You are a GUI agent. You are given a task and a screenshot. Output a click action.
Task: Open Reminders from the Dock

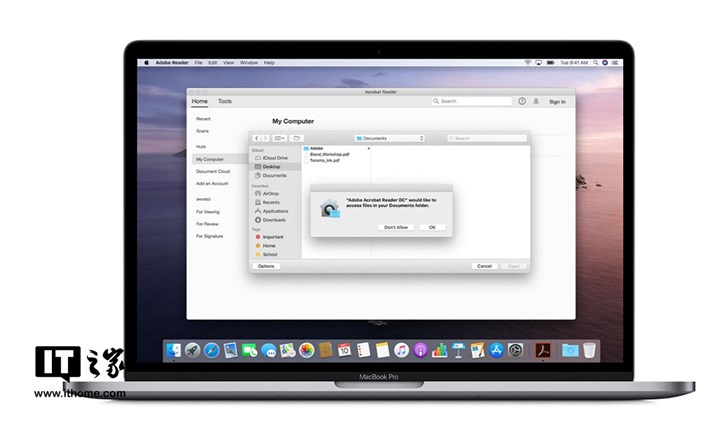coord(363,350)
